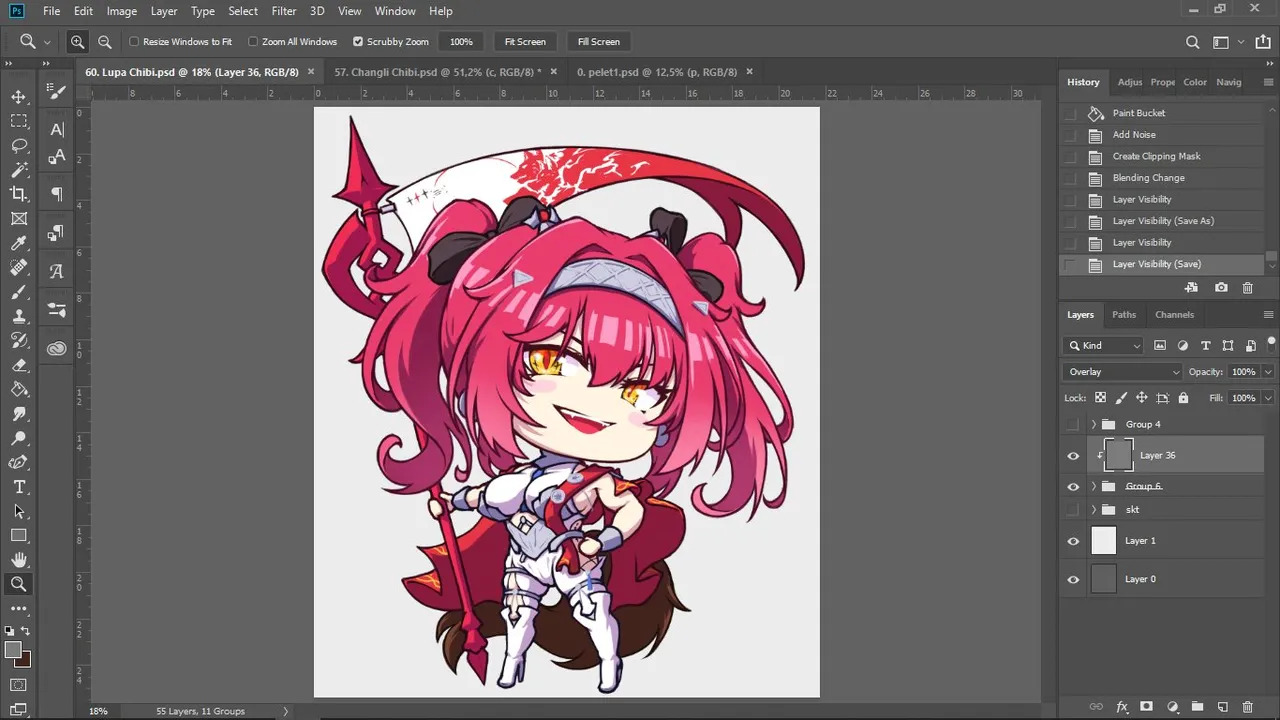1280x720 pixels.
Task: Add a layer mask
Action: [1147, 707]
